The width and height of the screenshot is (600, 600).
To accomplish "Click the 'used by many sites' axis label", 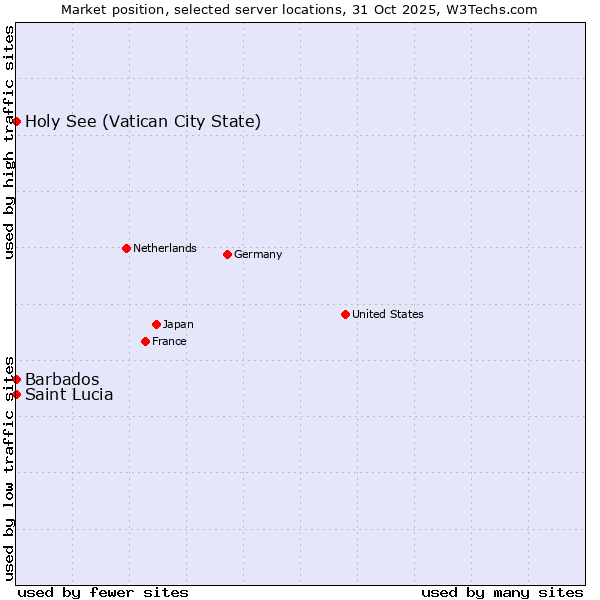I will pos(502,592).
